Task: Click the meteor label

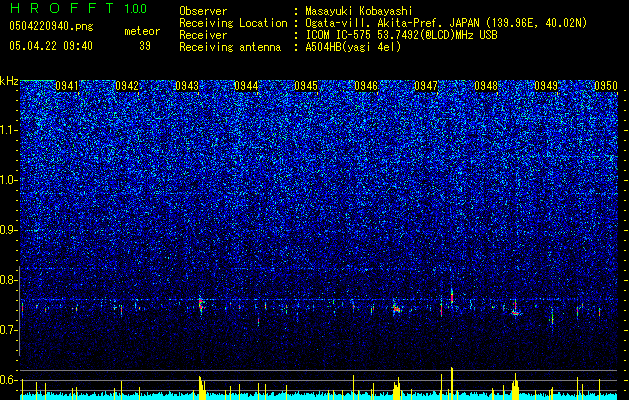Action: (142, 31)
